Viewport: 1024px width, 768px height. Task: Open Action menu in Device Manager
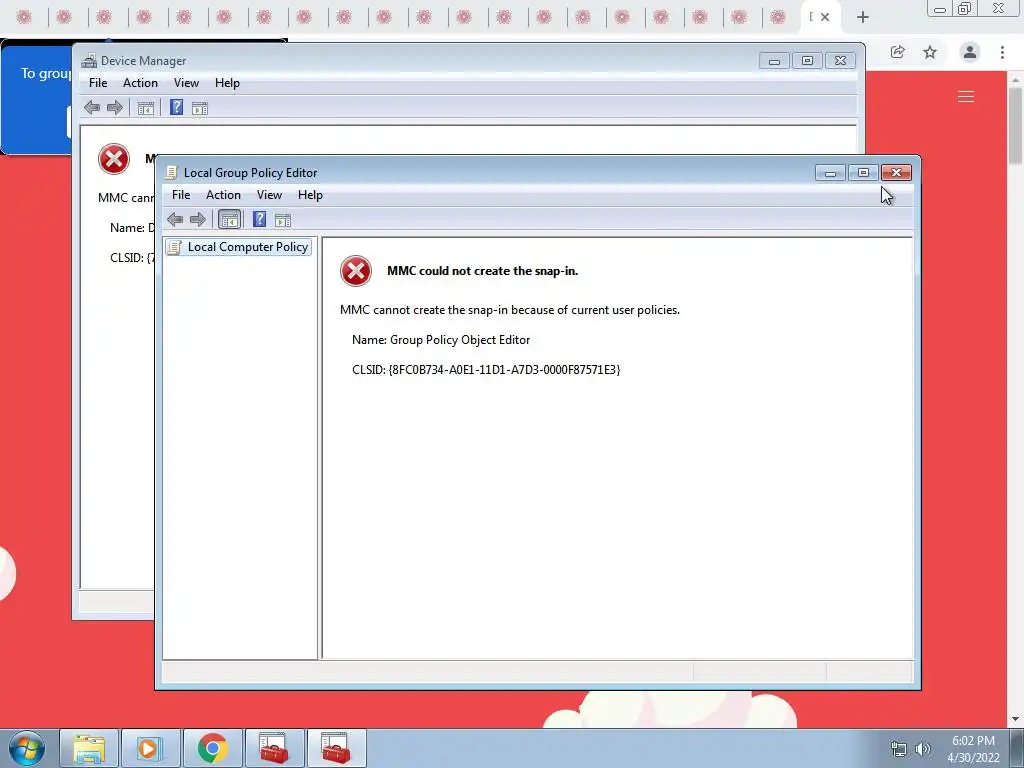[x=140, y=83]
